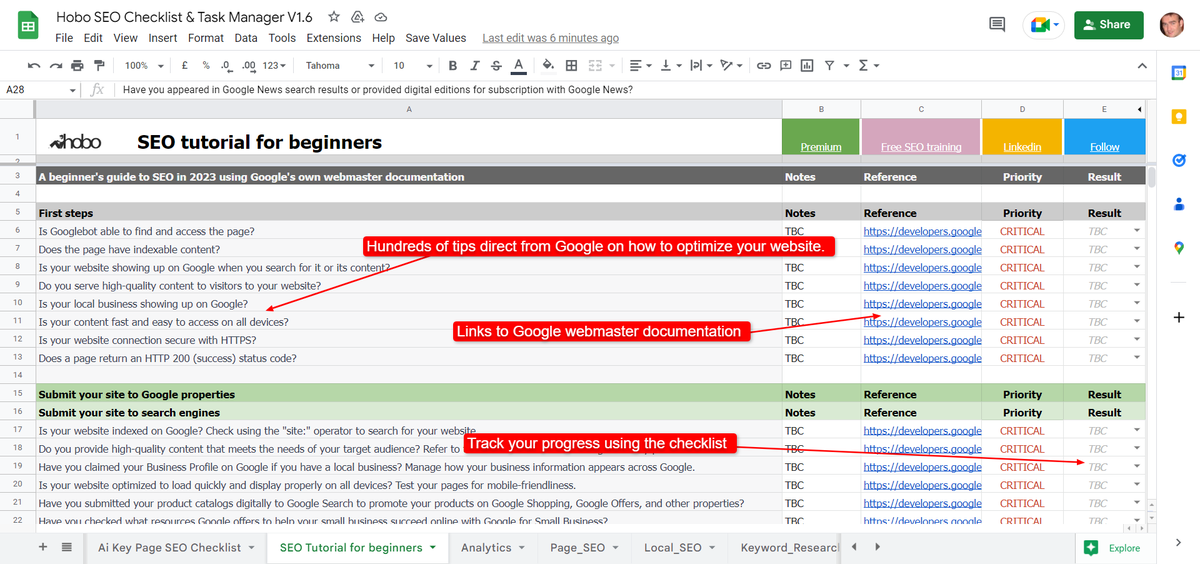
Task: Open the Extensions menu
Action: point(334,38)
